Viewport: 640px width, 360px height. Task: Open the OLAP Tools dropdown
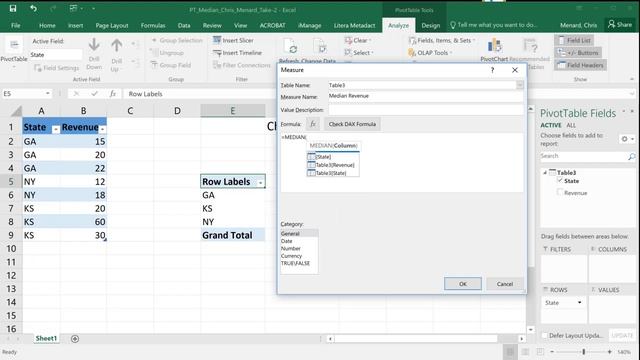[x=430, y=53]
